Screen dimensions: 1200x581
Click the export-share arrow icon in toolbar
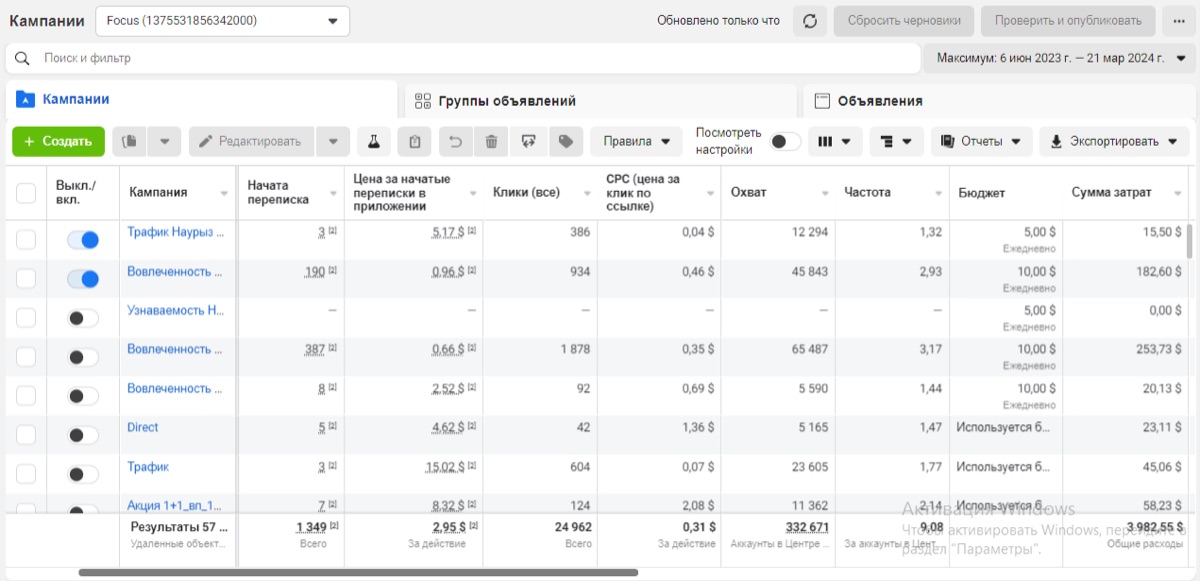(x=528, y=141)
